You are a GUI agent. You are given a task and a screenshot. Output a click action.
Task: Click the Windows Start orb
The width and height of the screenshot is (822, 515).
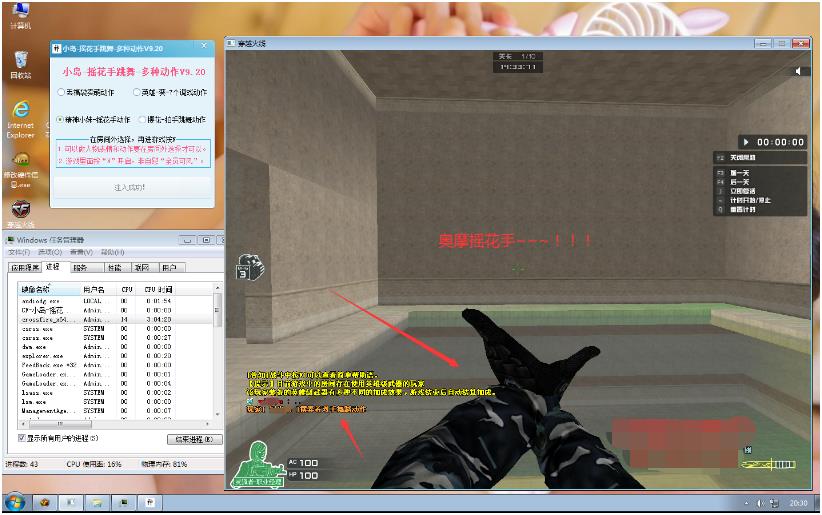16,502
